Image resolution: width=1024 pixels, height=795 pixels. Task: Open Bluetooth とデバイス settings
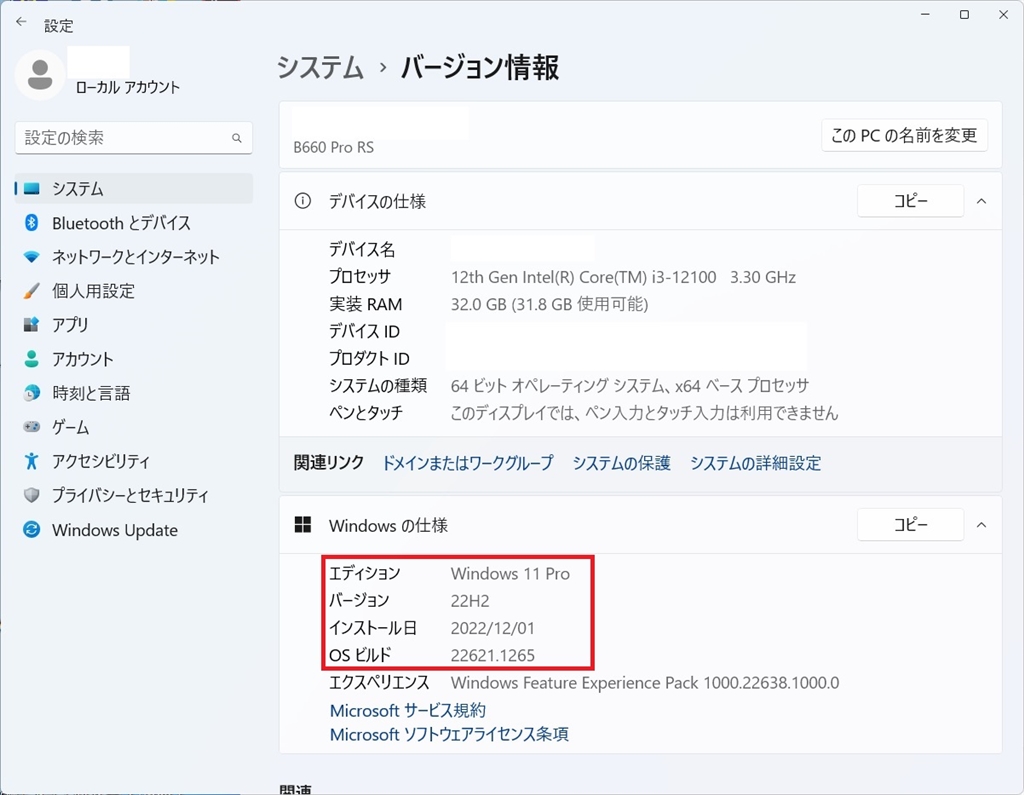coord(134,223)
